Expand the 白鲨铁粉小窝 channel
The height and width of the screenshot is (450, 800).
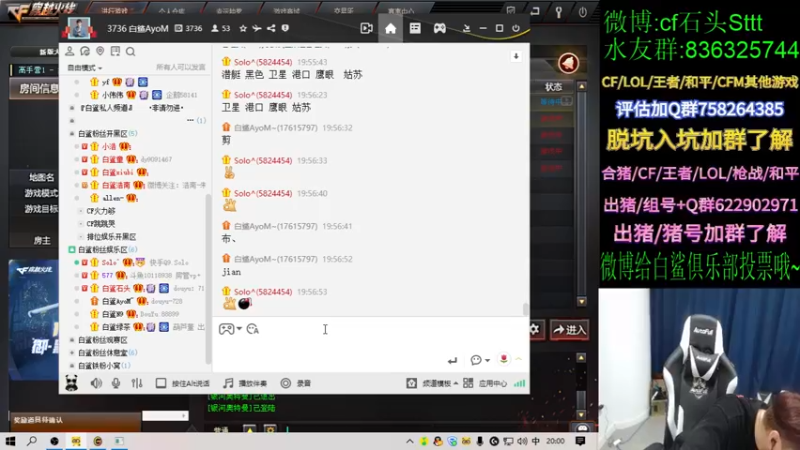(x=72, y=366)
